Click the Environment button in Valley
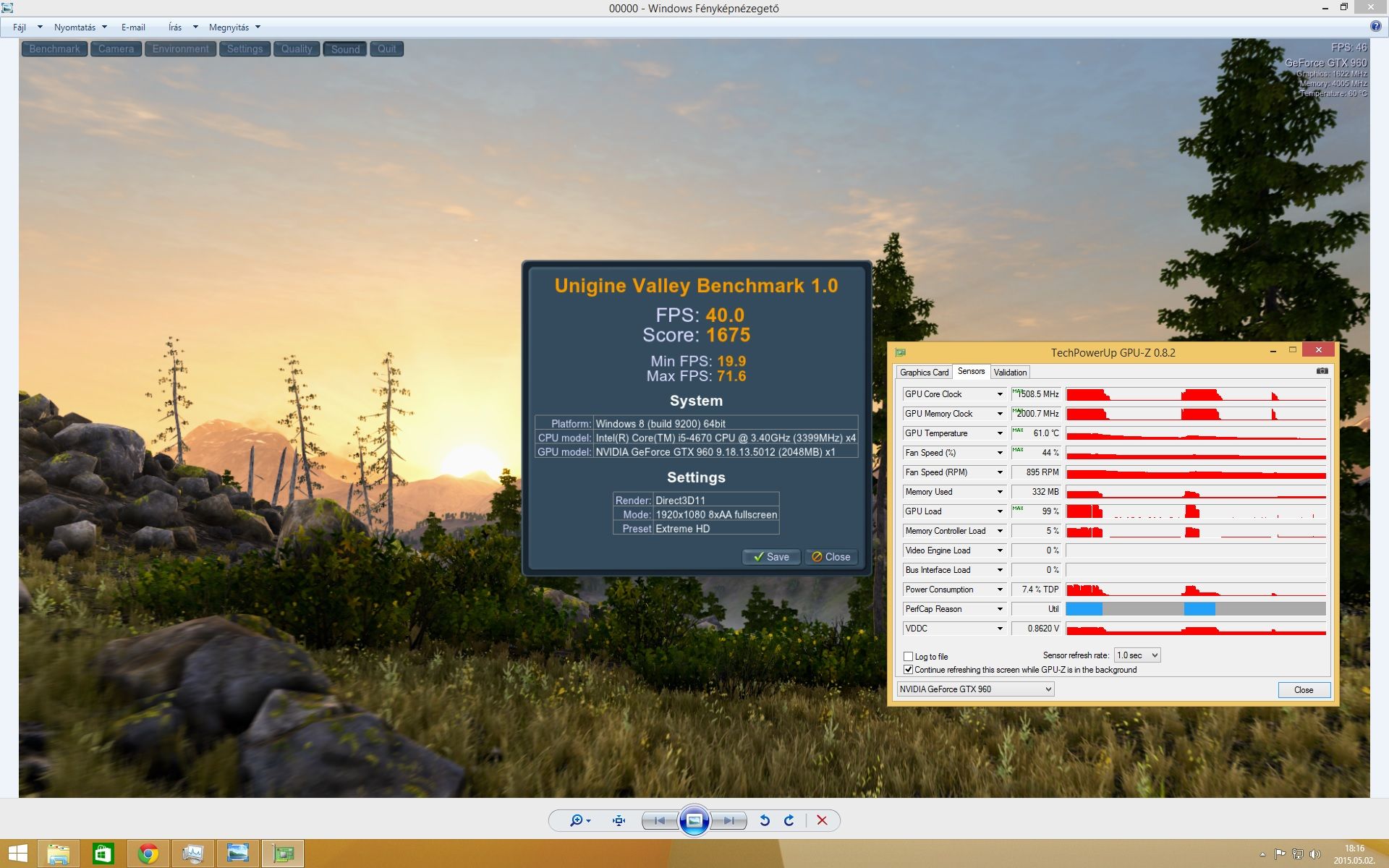The height and width of the screenshot is (868, 1389). [180, 49]
